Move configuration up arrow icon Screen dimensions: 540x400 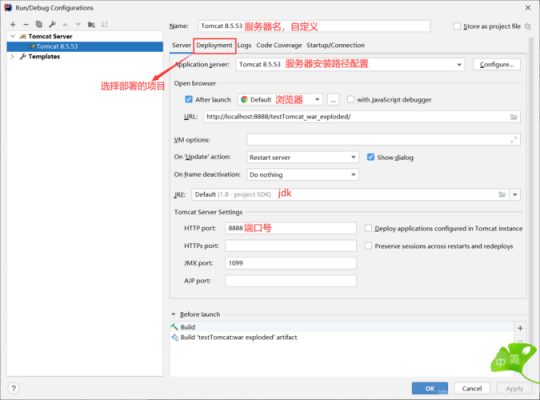coord(65,24)
